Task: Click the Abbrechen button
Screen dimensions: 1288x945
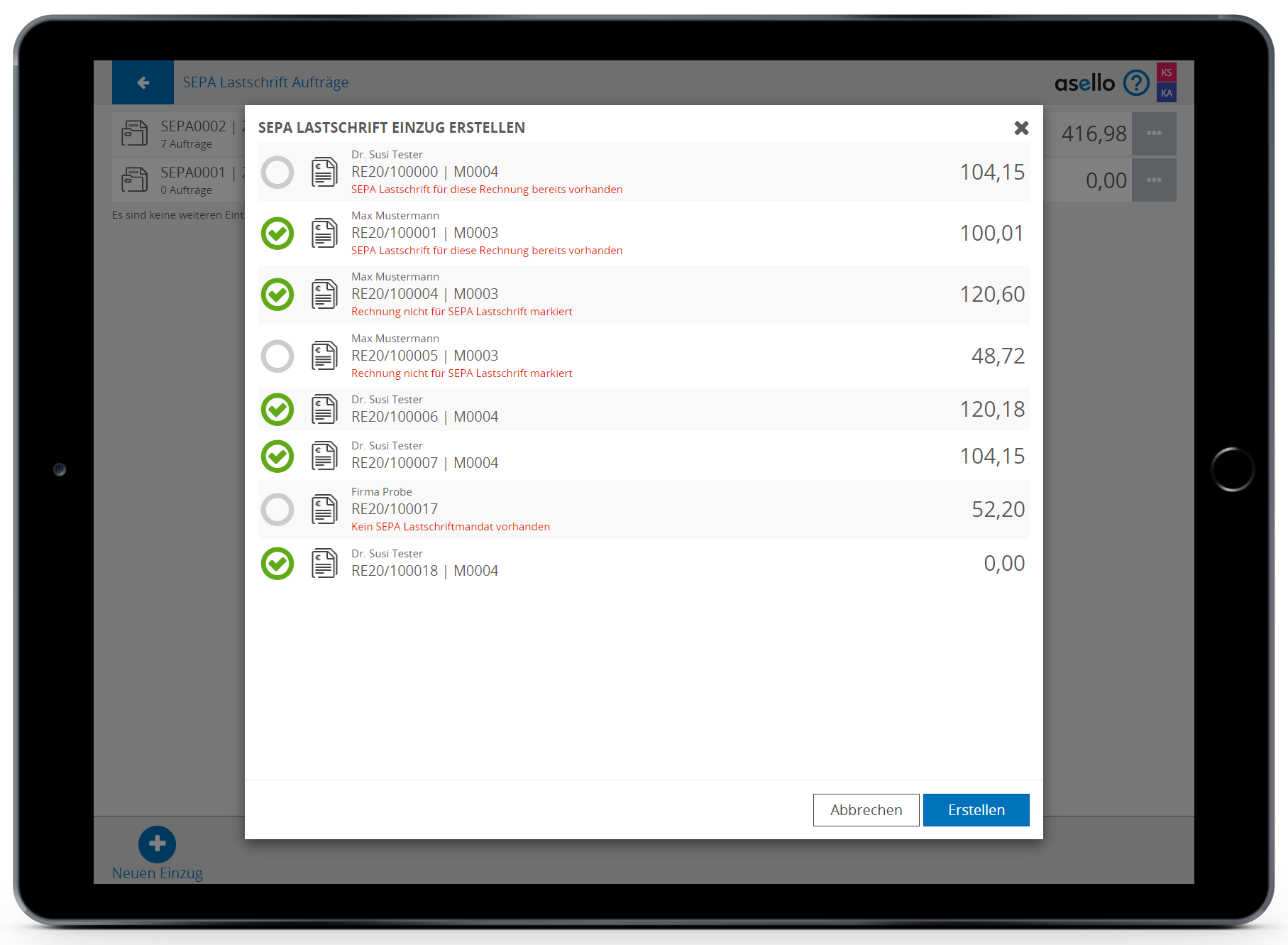Action: (x=866, y=810)
